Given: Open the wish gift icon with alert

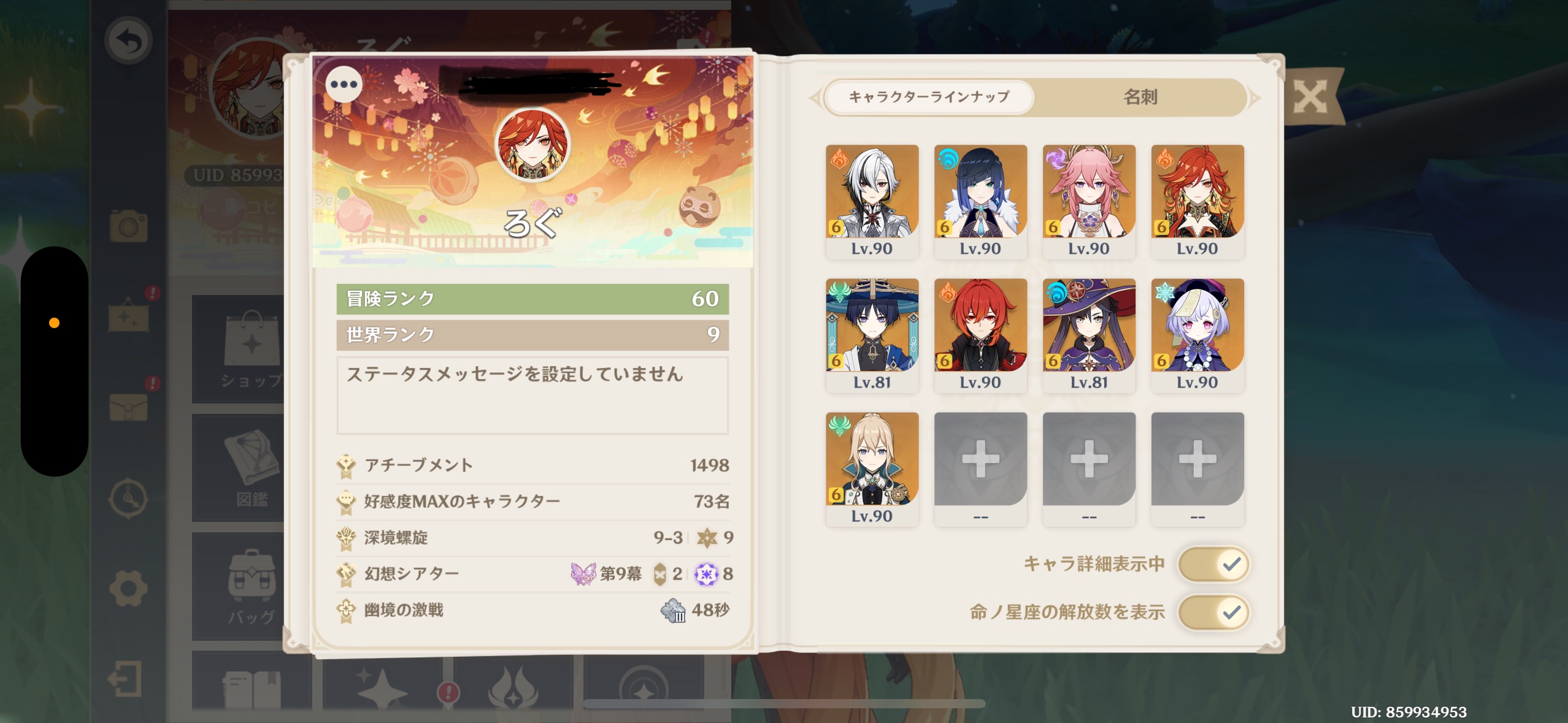Looking at the screenshot, I should tap(129, 316).
